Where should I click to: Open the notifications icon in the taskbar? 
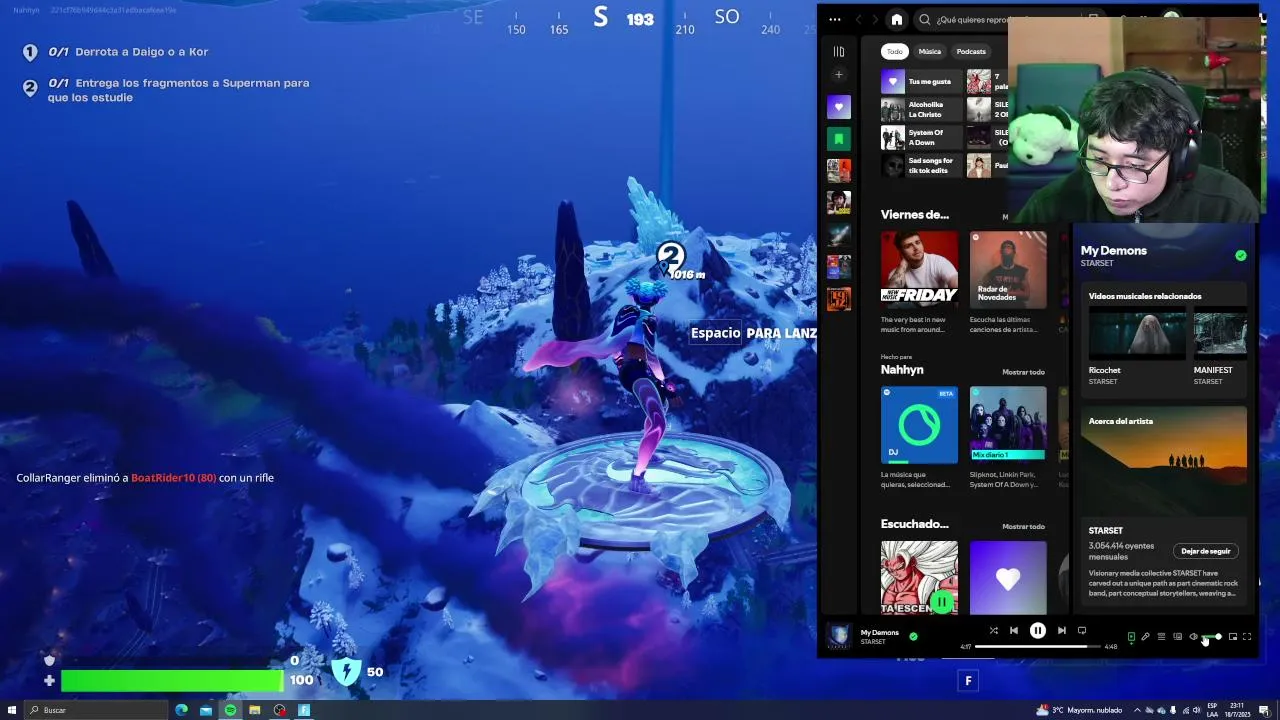click(x=1265, y=710)
